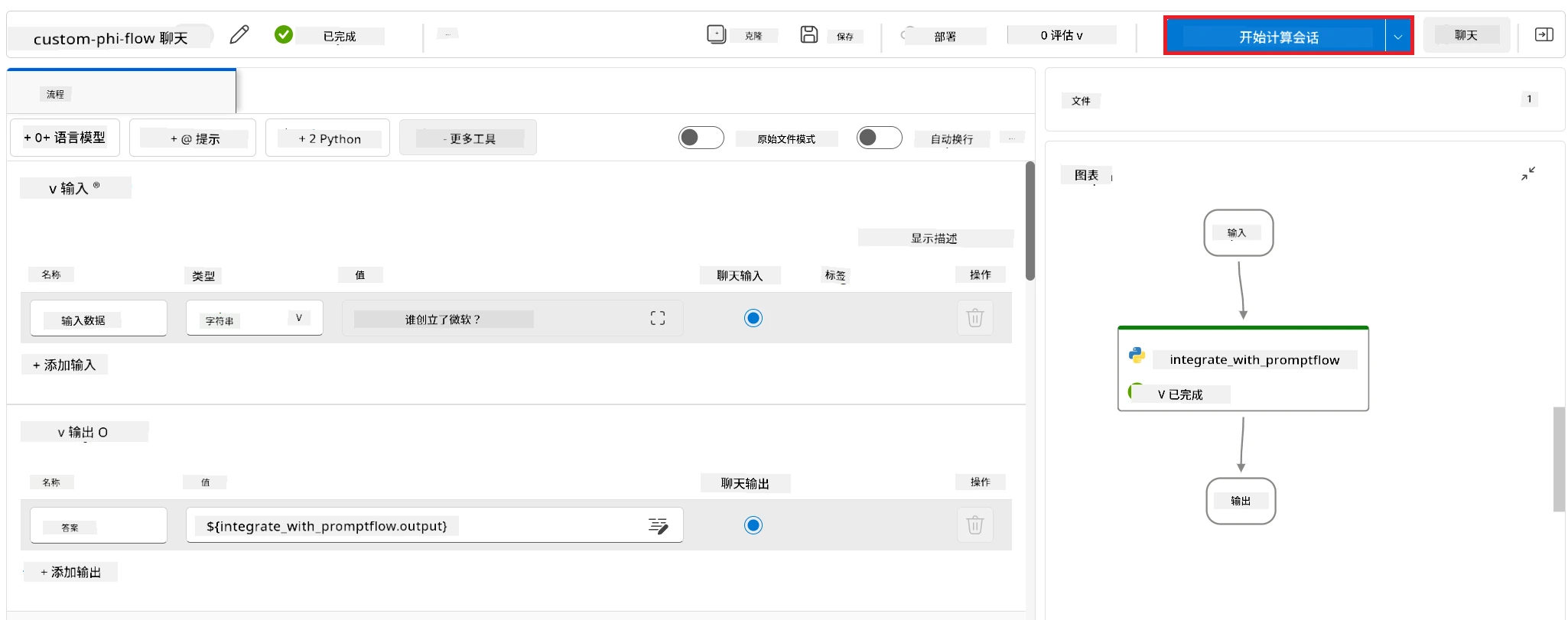Select the integrate_with_promptflow graph node

[x=1243, y=368]
